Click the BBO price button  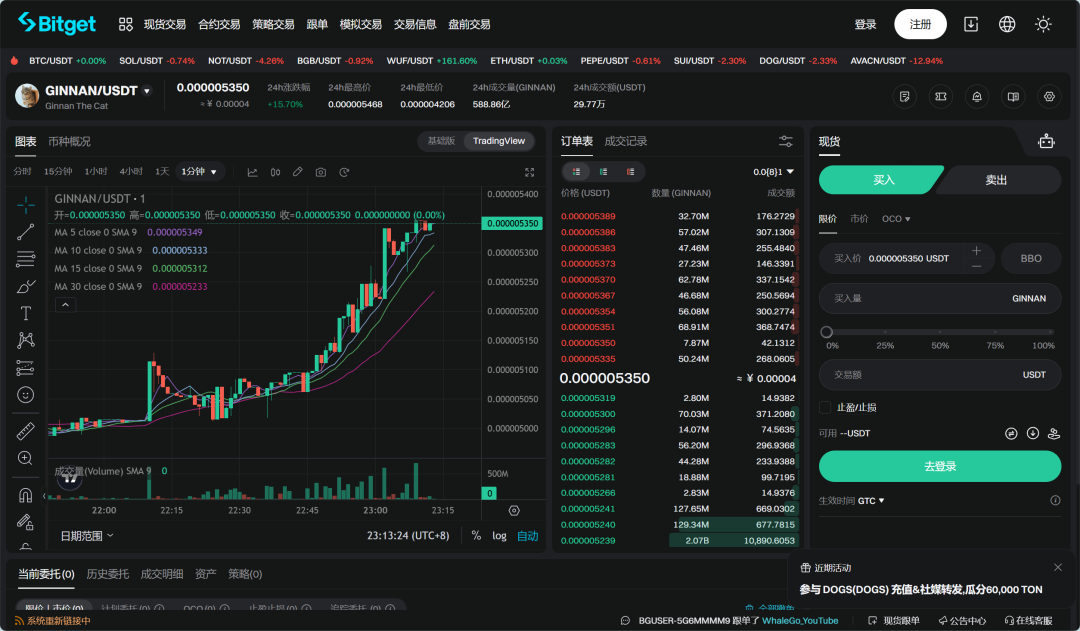tap(1031, 258)
